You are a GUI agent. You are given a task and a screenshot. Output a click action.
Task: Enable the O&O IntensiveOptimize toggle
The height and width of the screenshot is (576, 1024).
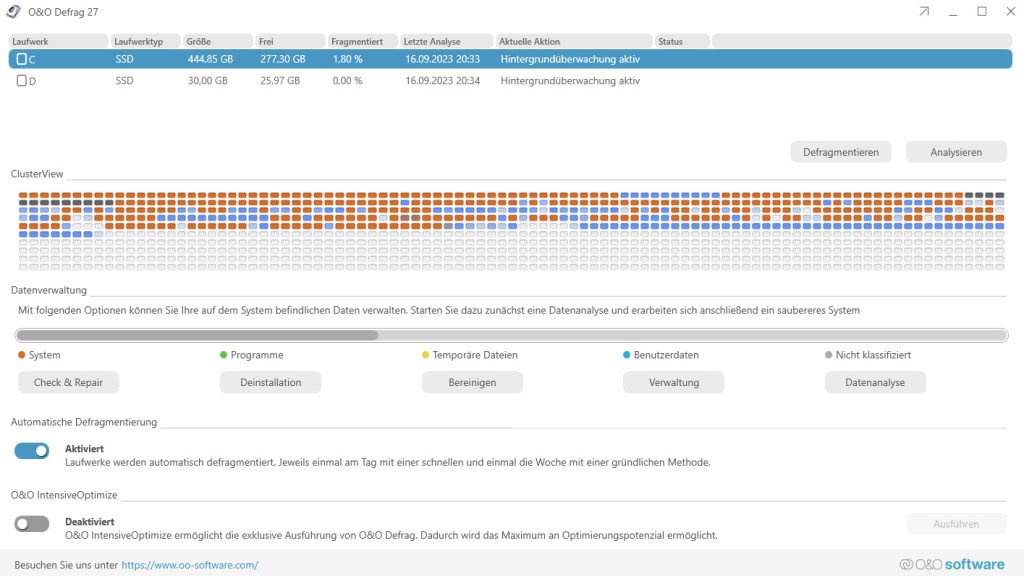(x=32, y=524)
